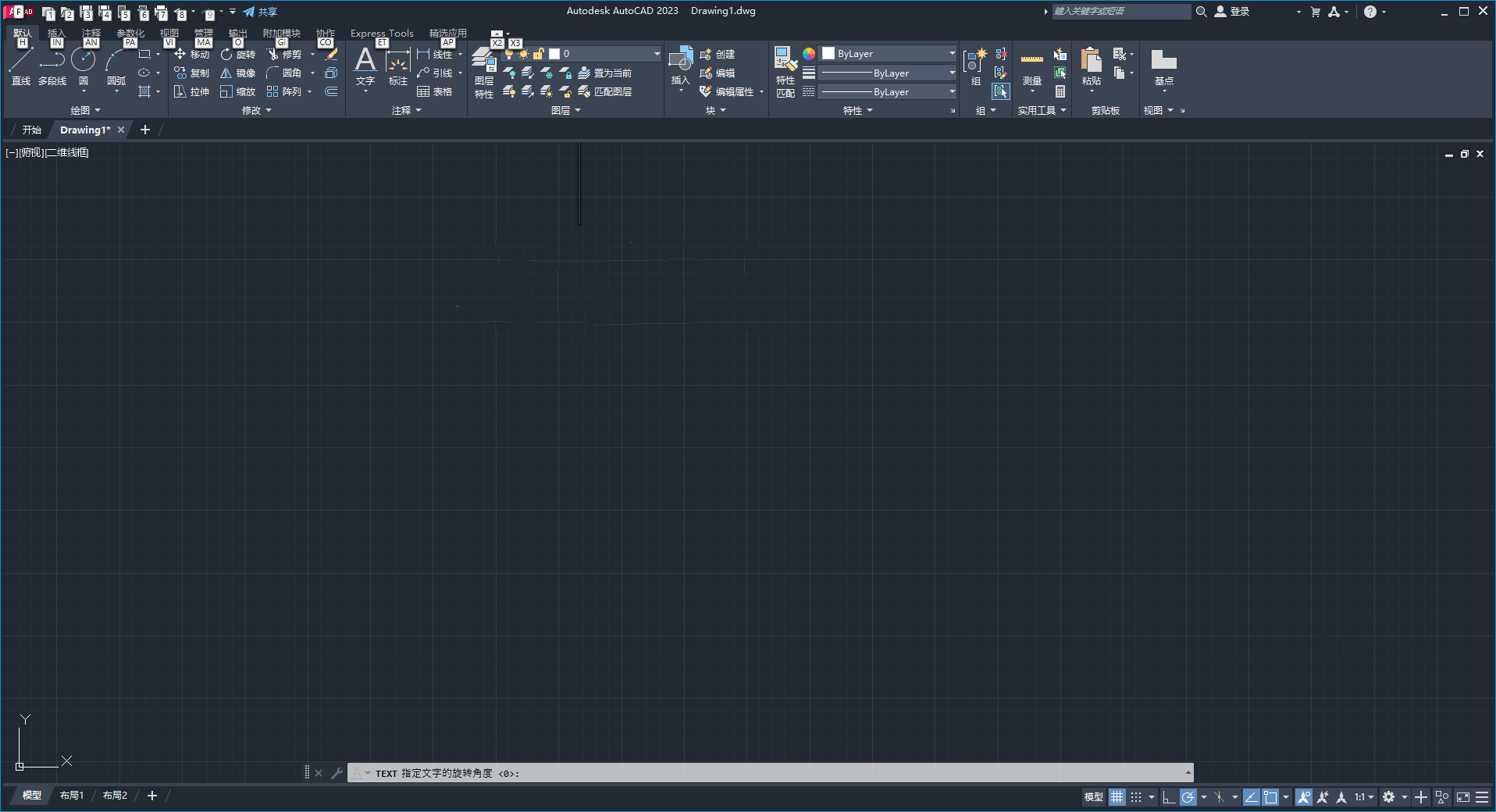
Task: Click the object color wheel icon
Action: click(809, 54)
